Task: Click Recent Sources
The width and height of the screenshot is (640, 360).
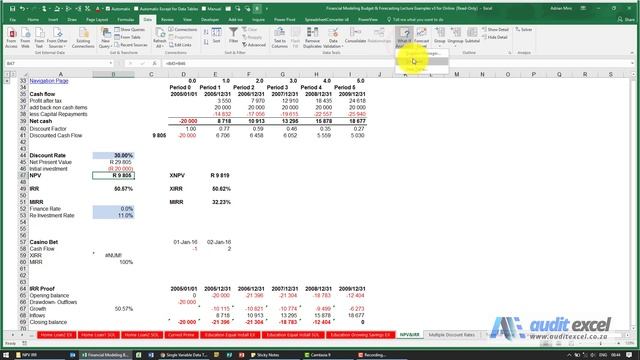Action: 131,44
